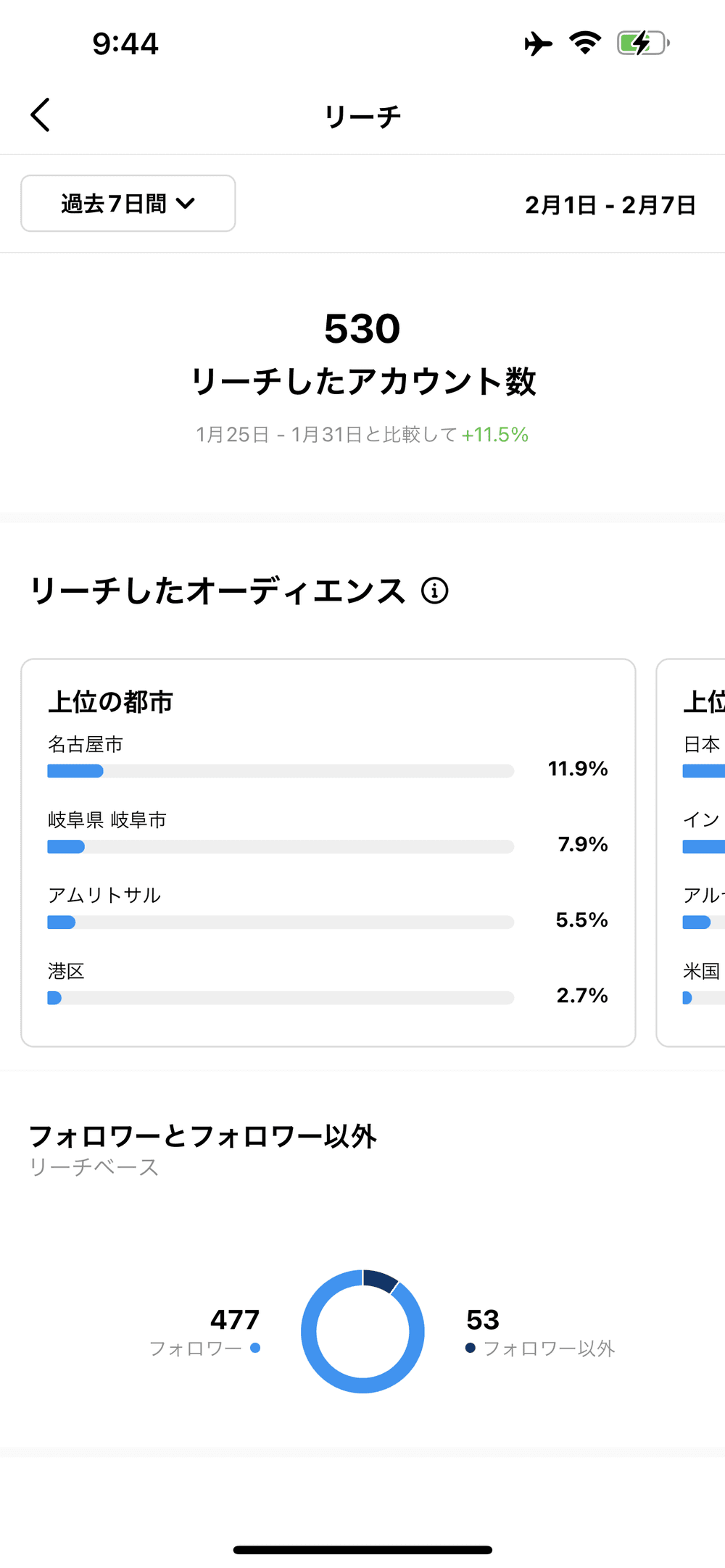Tap the 岐阜県 岐阜市 percentage bar
The height and width of the screenshot is (1568, 725).
coord(281,846)
